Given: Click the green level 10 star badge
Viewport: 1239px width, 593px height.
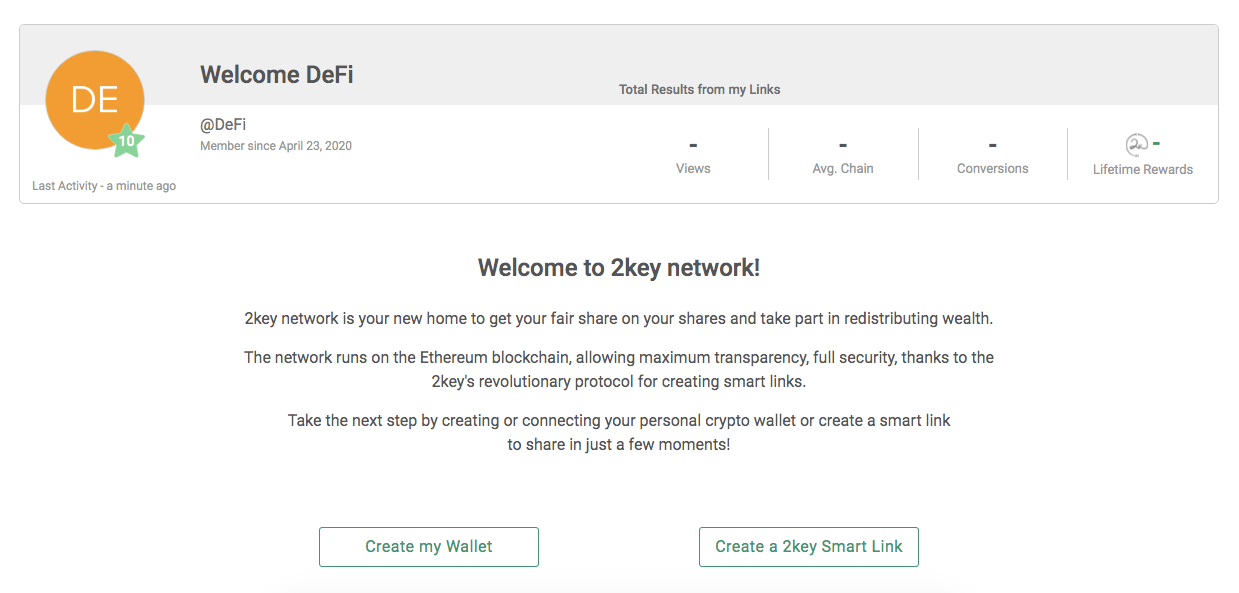Looking at the screenshot, I should click(126, 141).
